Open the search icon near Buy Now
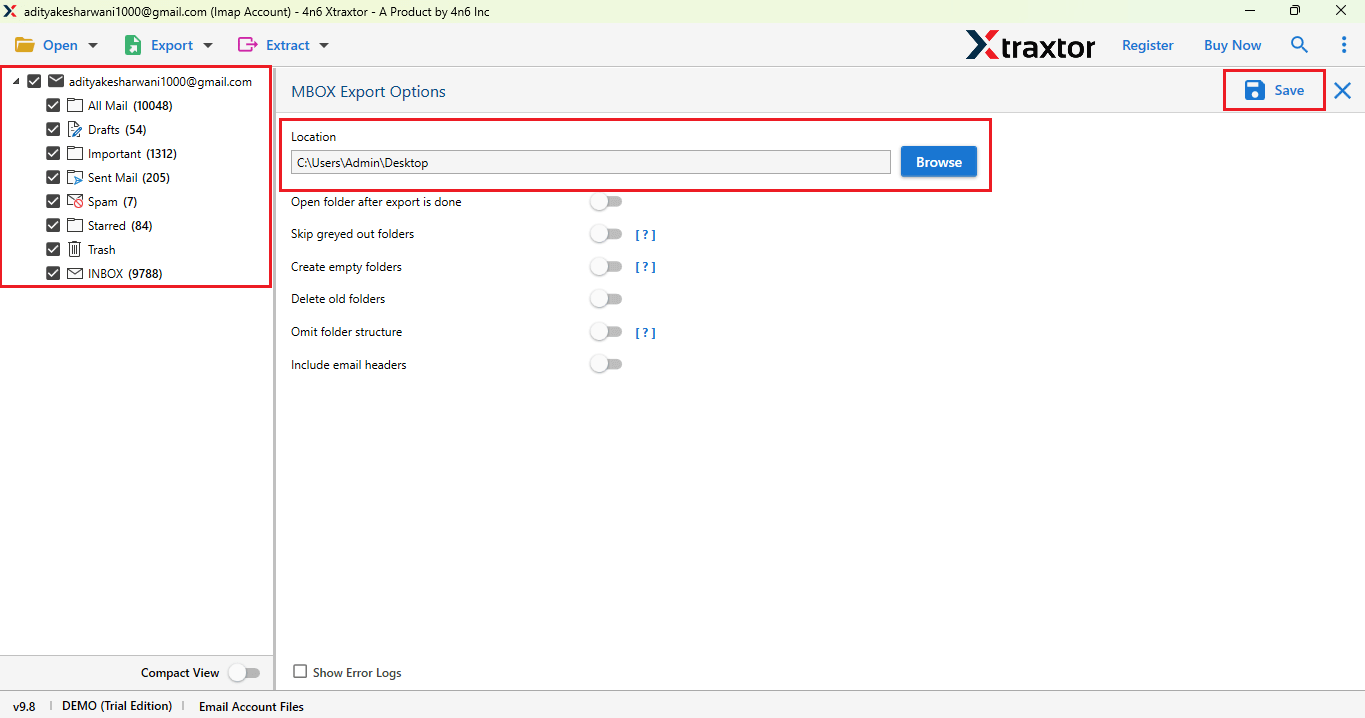Image resolution: width=1365 pixels, height=718 pixels. (1299, 45)
